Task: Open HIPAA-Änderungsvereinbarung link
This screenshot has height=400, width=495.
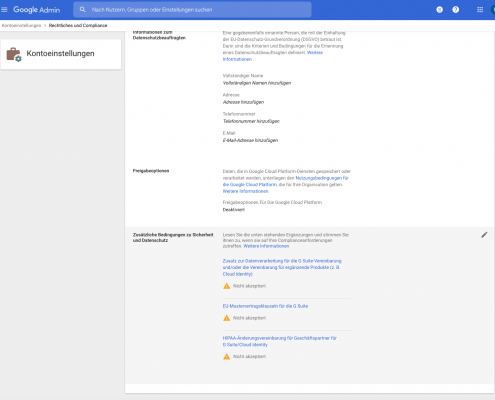Action: click(280, 341)
